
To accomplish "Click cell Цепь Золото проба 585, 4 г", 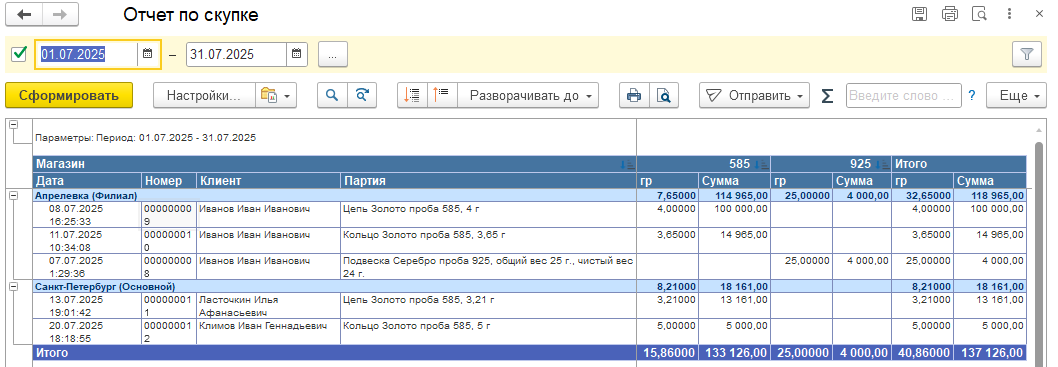I will click(x=489, y=215).
